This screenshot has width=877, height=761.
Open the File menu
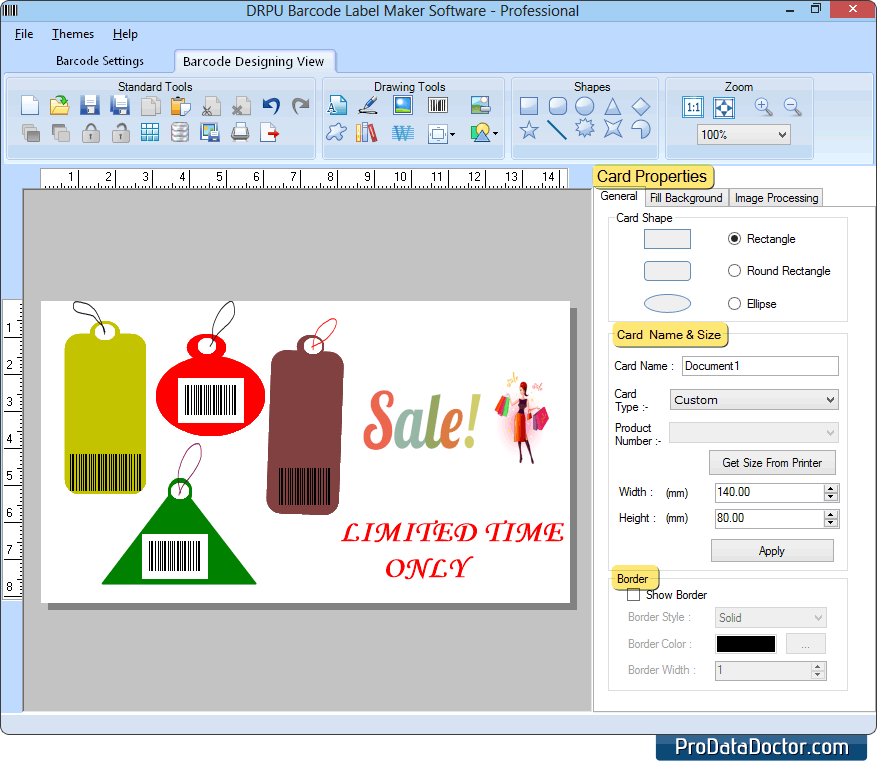click(x=23, y=34)
